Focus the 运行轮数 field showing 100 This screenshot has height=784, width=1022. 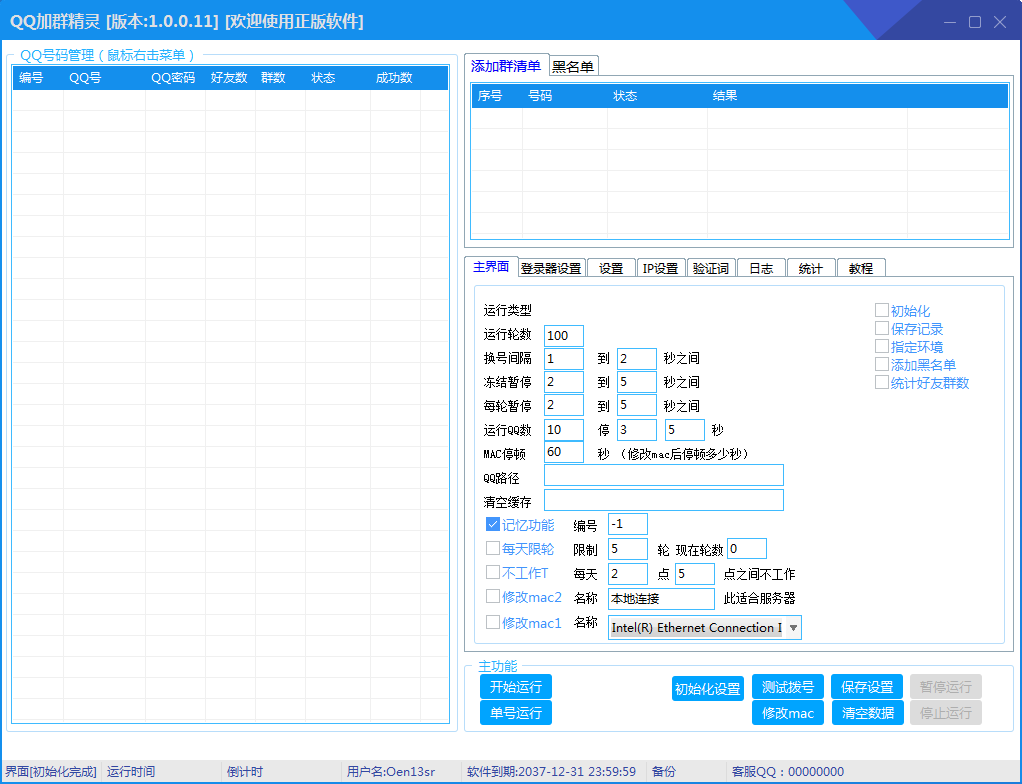tap(564, 335)
